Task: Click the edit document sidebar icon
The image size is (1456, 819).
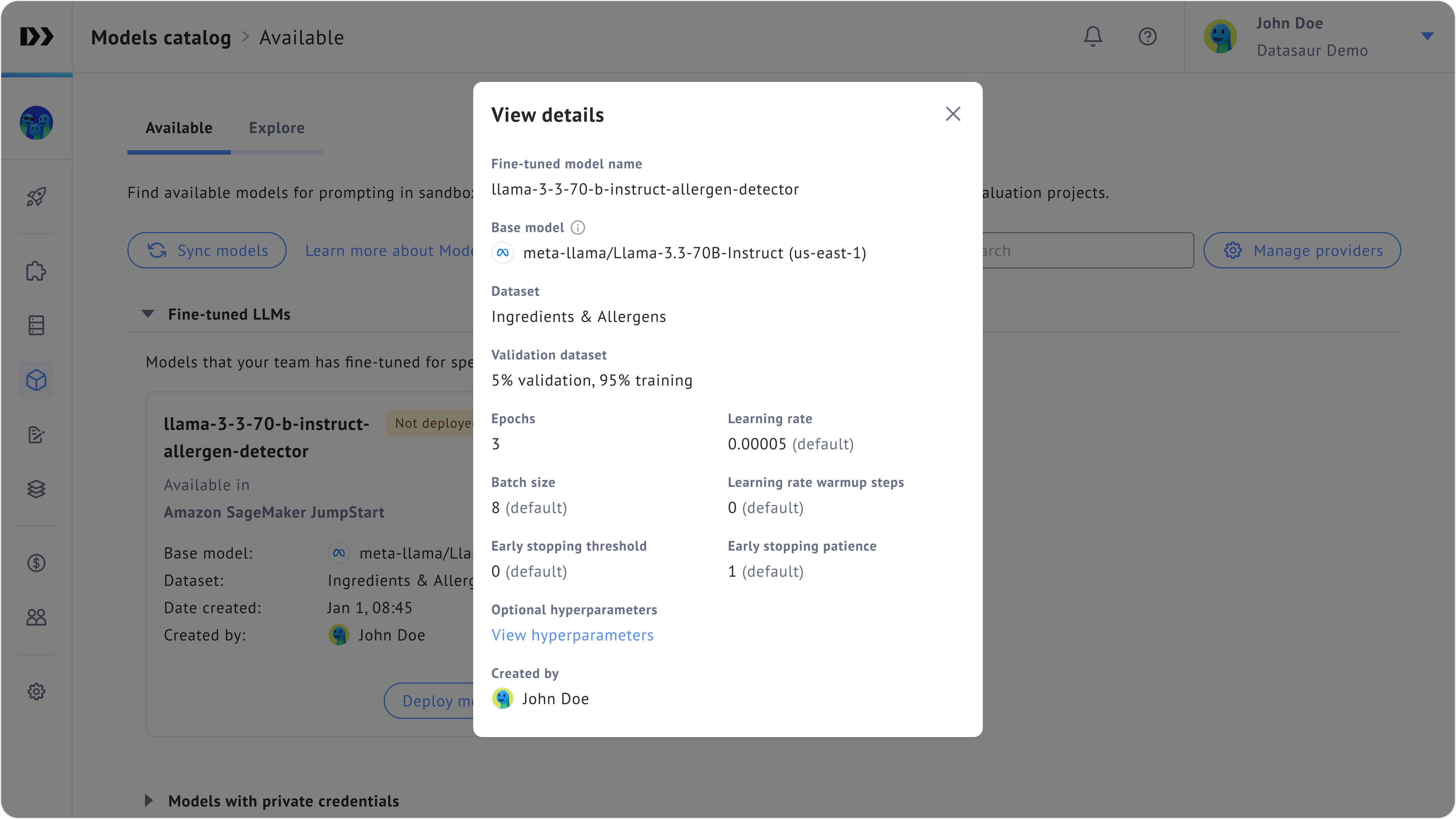Action: coord(36,435)
